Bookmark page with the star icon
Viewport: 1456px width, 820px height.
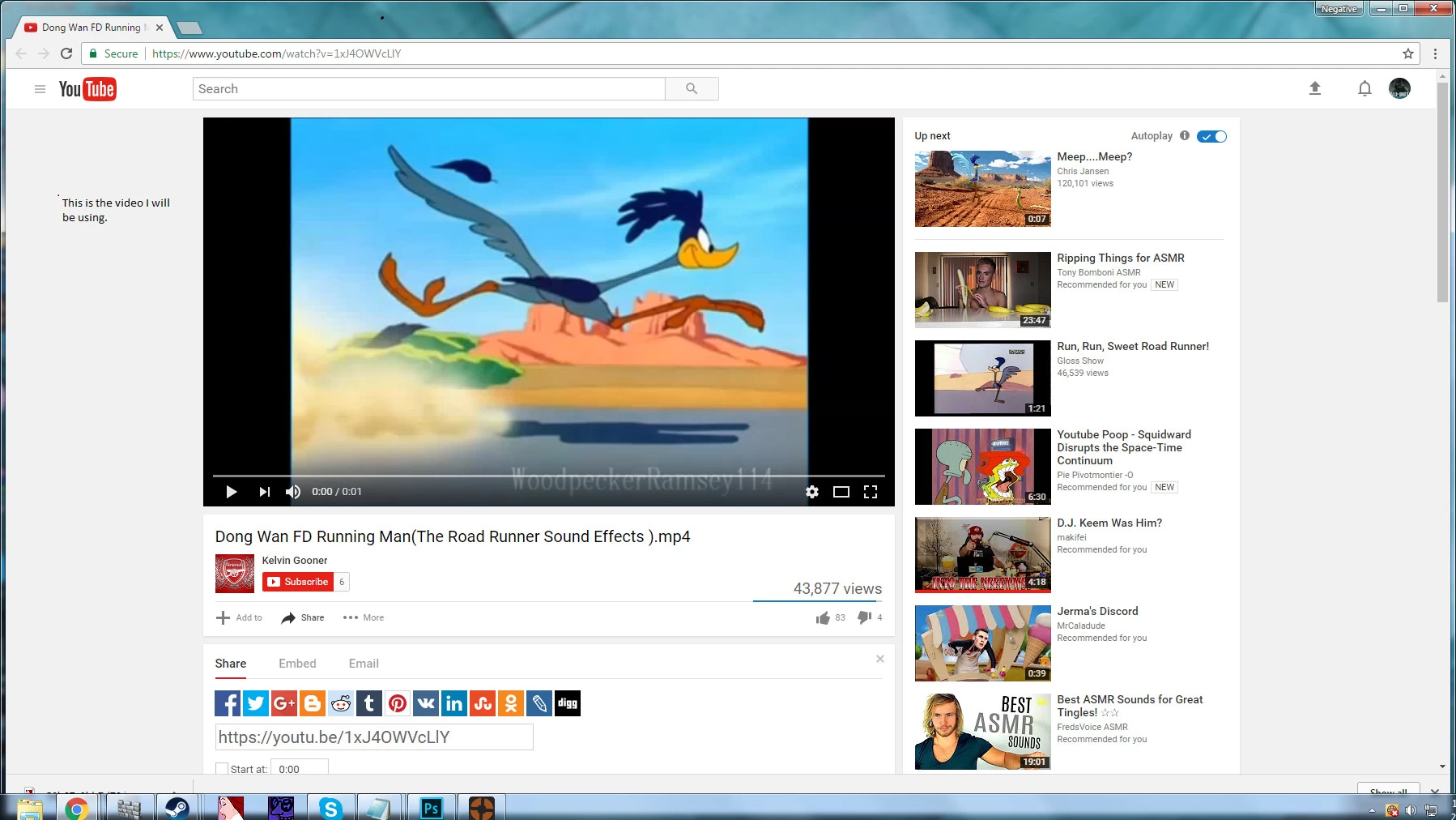pos(1408,53)
